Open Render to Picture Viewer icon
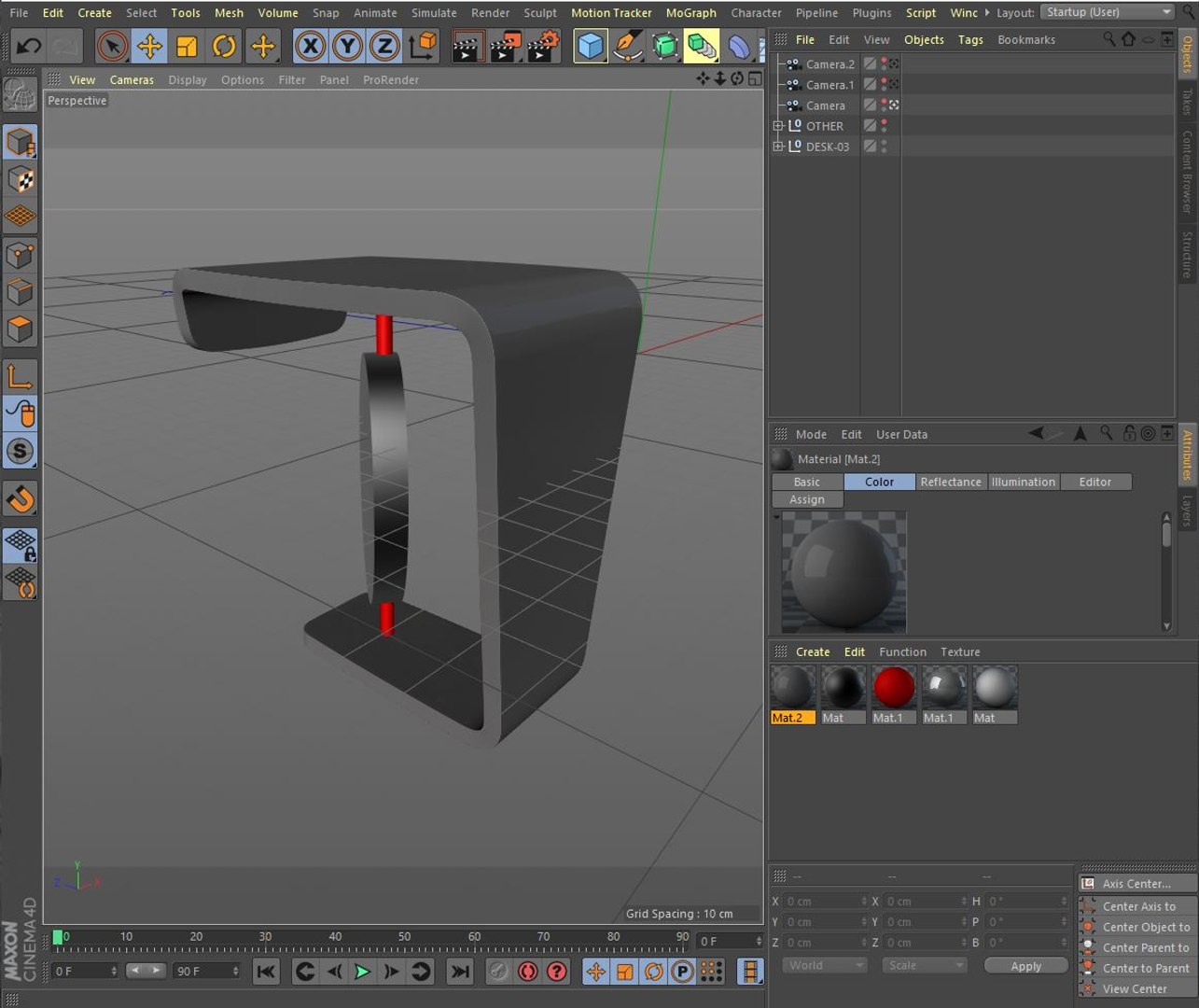The width and height of the screenshot is (1199, 1008). coord(505,46)
